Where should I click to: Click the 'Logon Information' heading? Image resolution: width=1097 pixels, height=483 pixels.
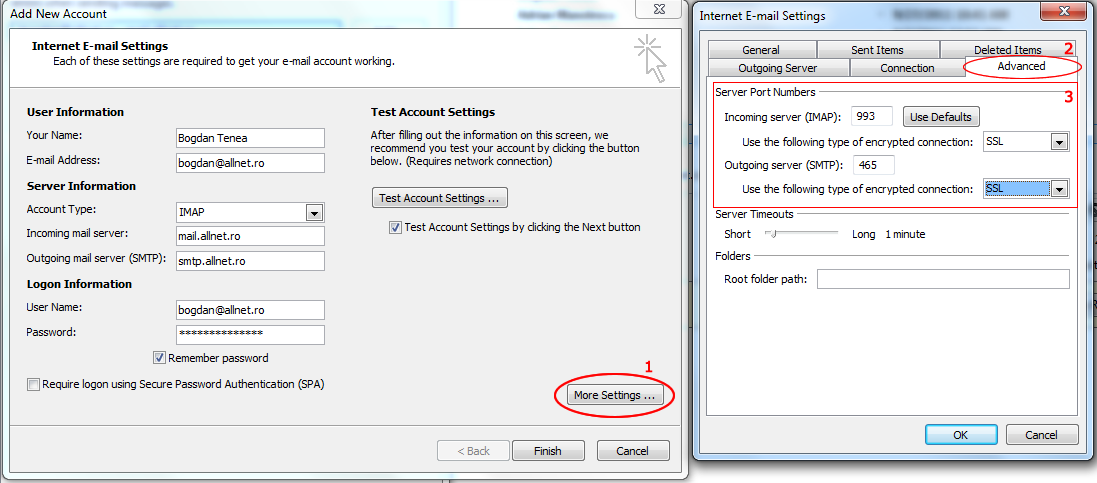coord(79,284)
